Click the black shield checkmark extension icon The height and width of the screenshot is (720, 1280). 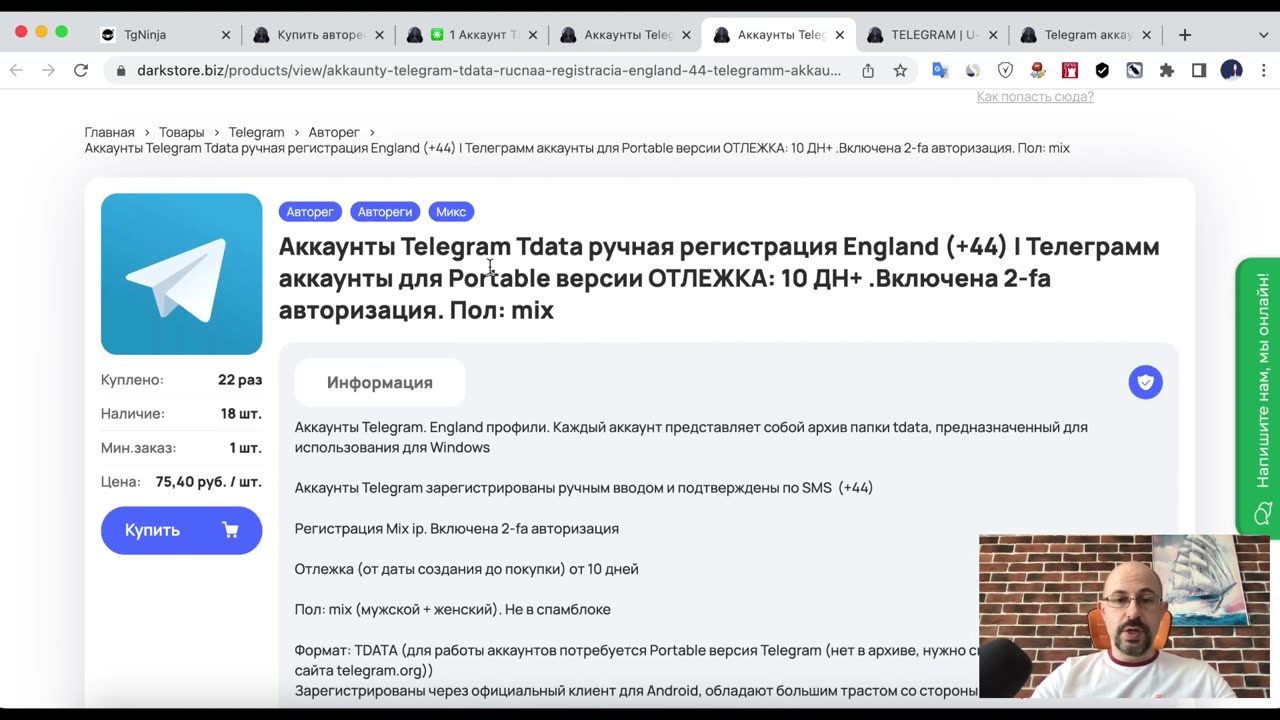pos(1102,70)
